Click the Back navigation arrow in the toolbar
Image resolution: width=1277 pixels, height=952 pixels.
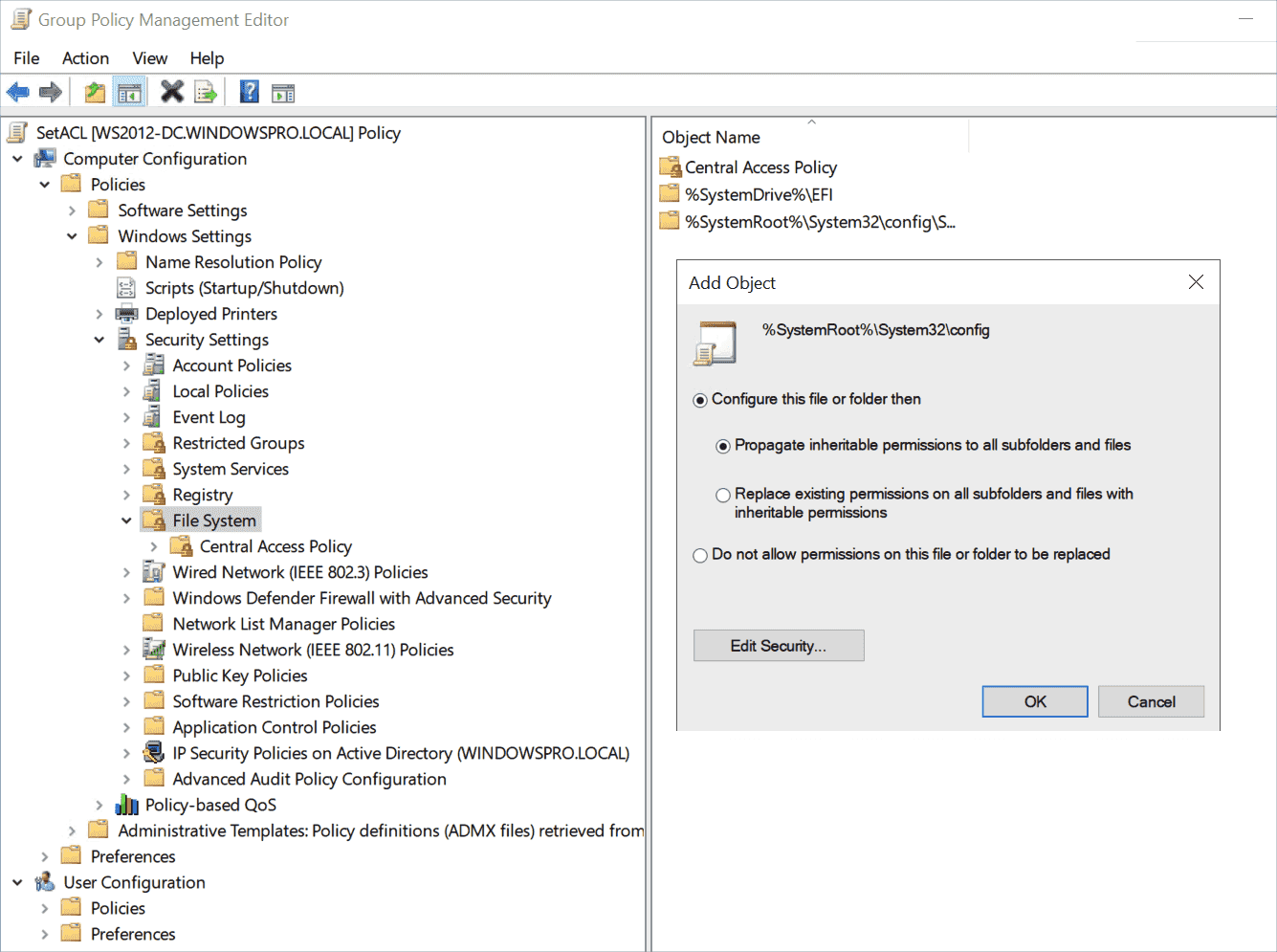click(17, 91)
